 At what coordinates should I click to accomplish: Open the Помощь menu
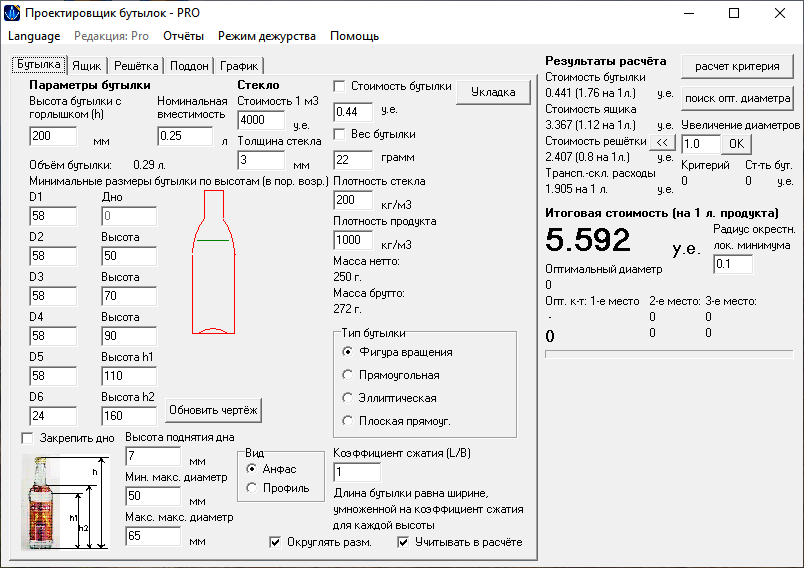(x=354, y=36)
